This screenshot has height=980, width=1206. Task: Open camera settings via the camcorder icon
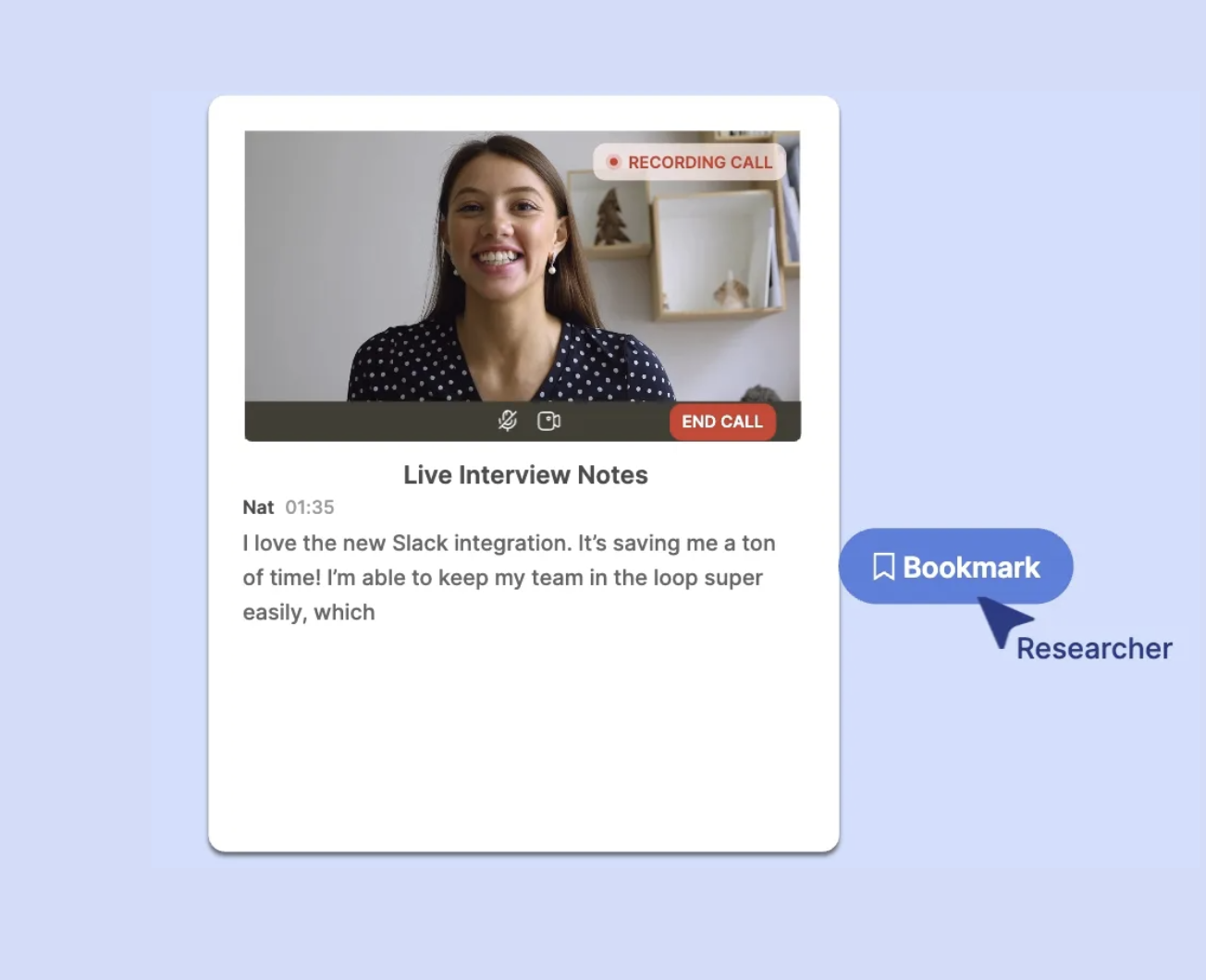pyautogui.click(x=549, y=421)
